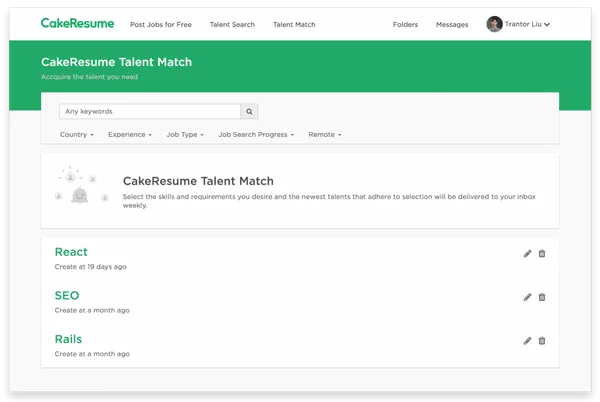The height and width of the screenshot is (402, 600).
Task: Go to Post Jobs for Free
Action: (161, 24)
